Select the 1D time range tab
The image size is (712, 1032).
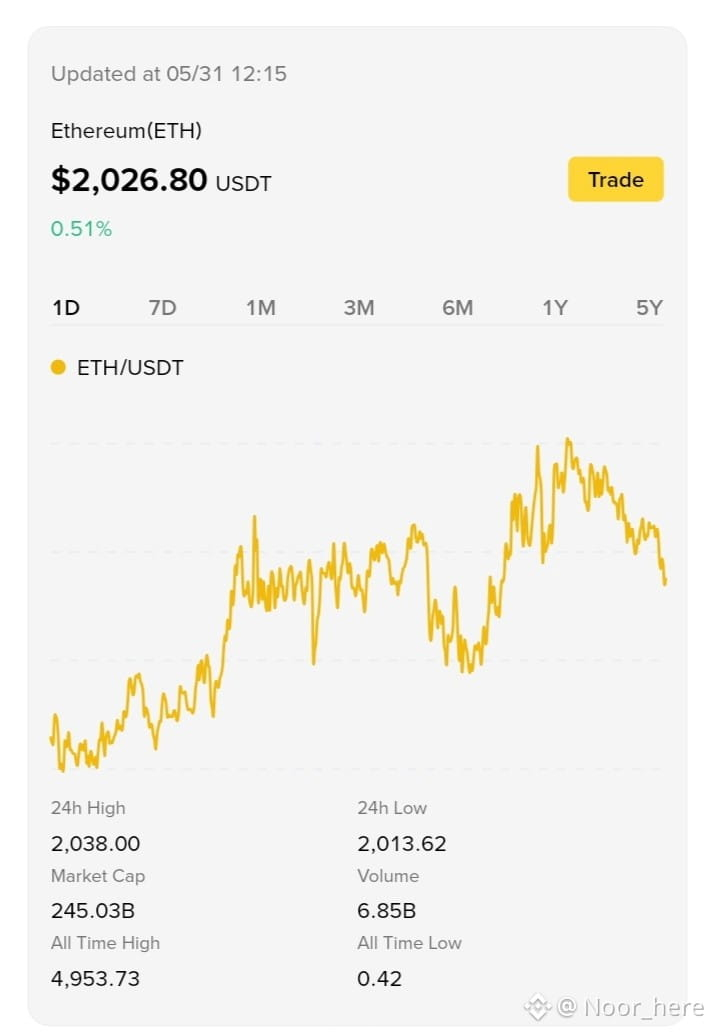tap(66, 307)
